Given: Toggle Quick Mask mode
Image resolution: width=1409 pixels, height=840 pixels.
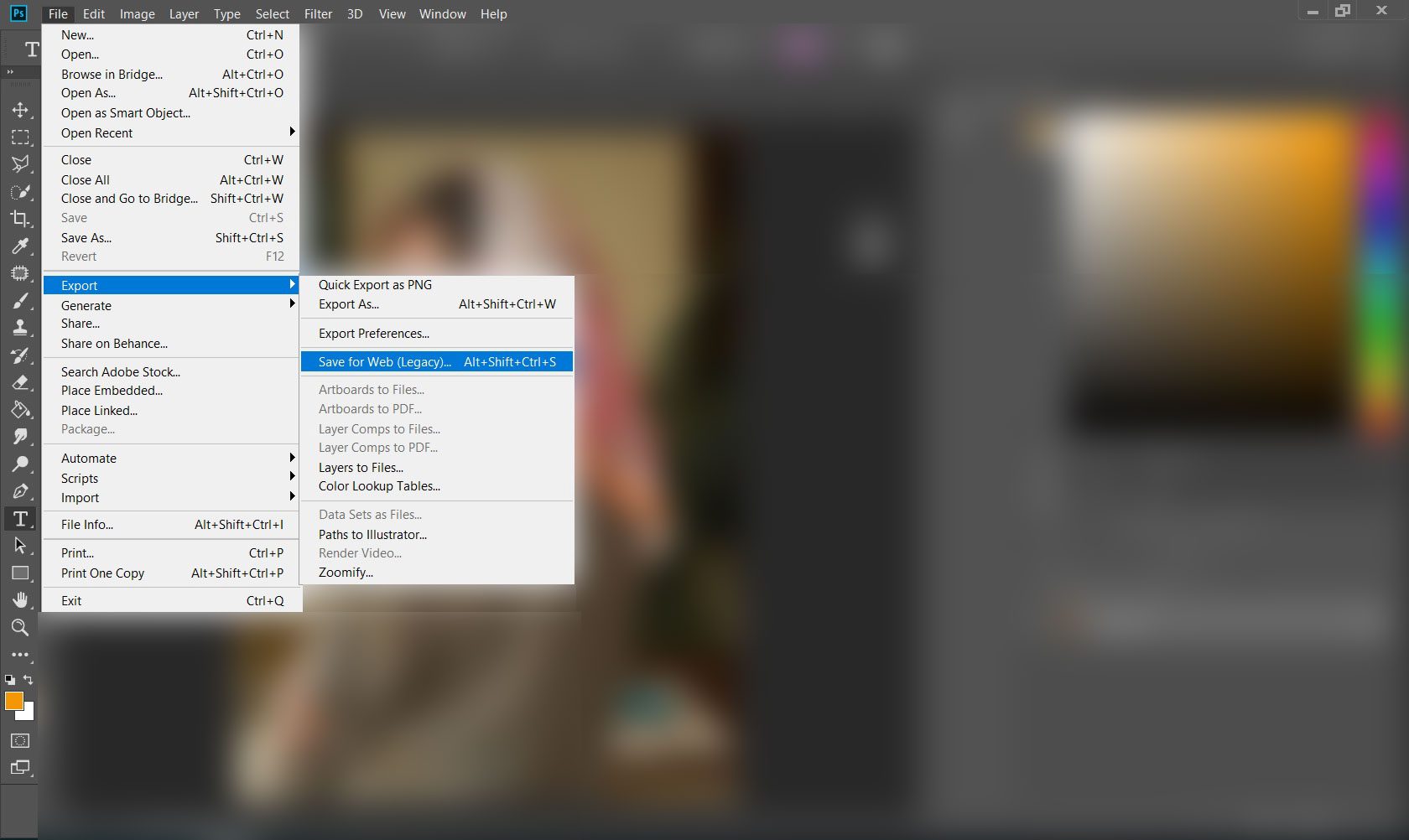Looking at the screenshot, I should pyautogui.click(x=20, y=741).
